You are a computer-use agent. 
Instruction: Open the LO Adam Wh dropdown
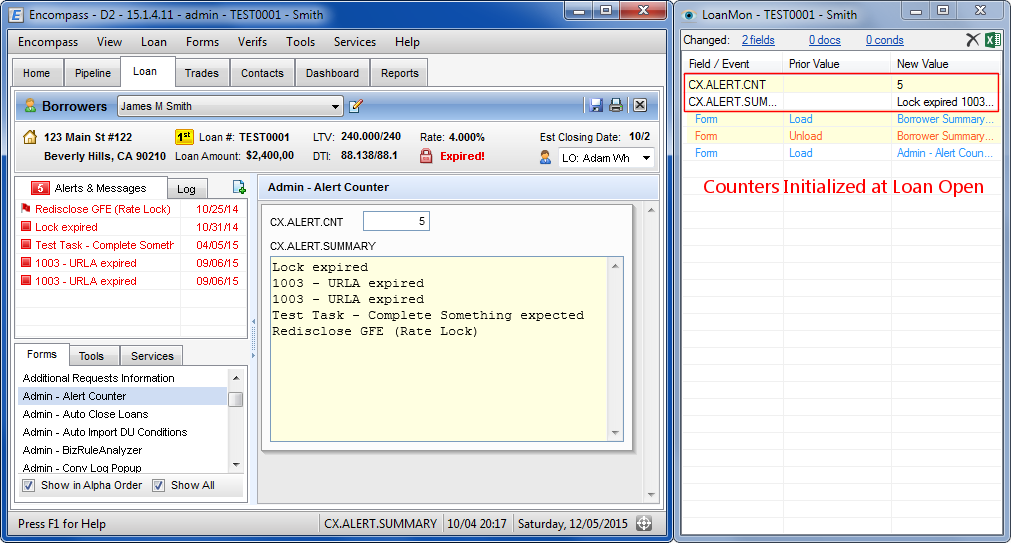(646, 158)
